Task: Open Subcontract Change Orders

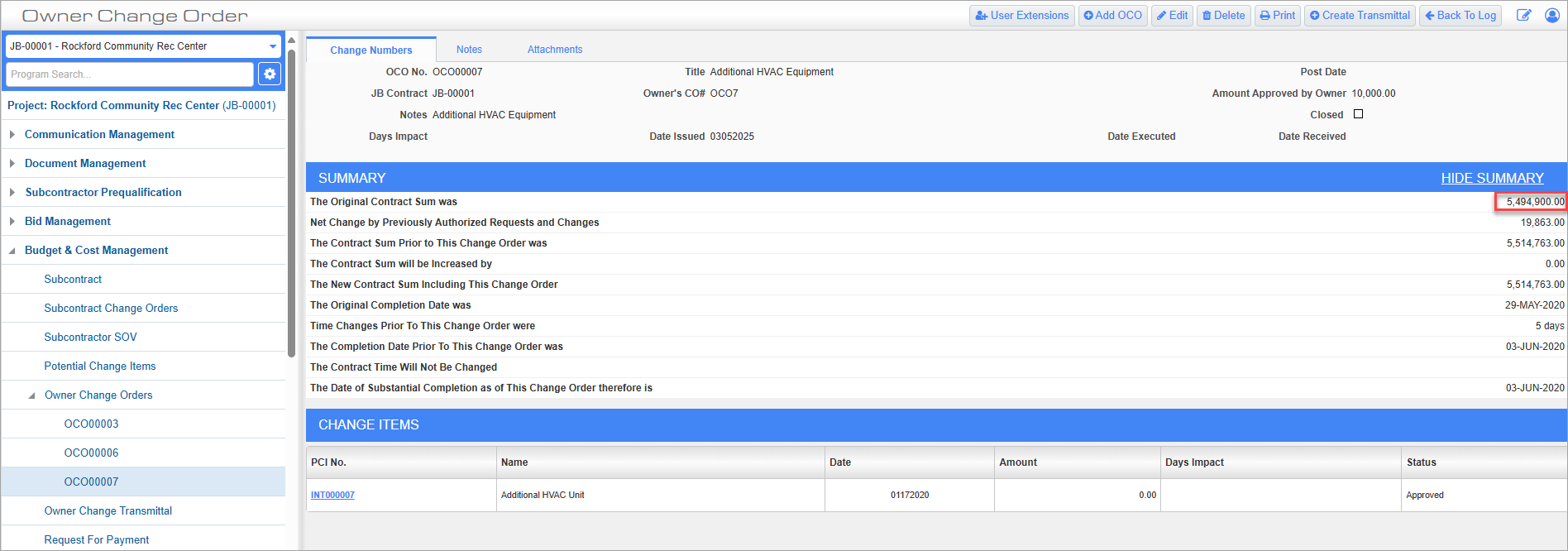Action: (111, 308)
